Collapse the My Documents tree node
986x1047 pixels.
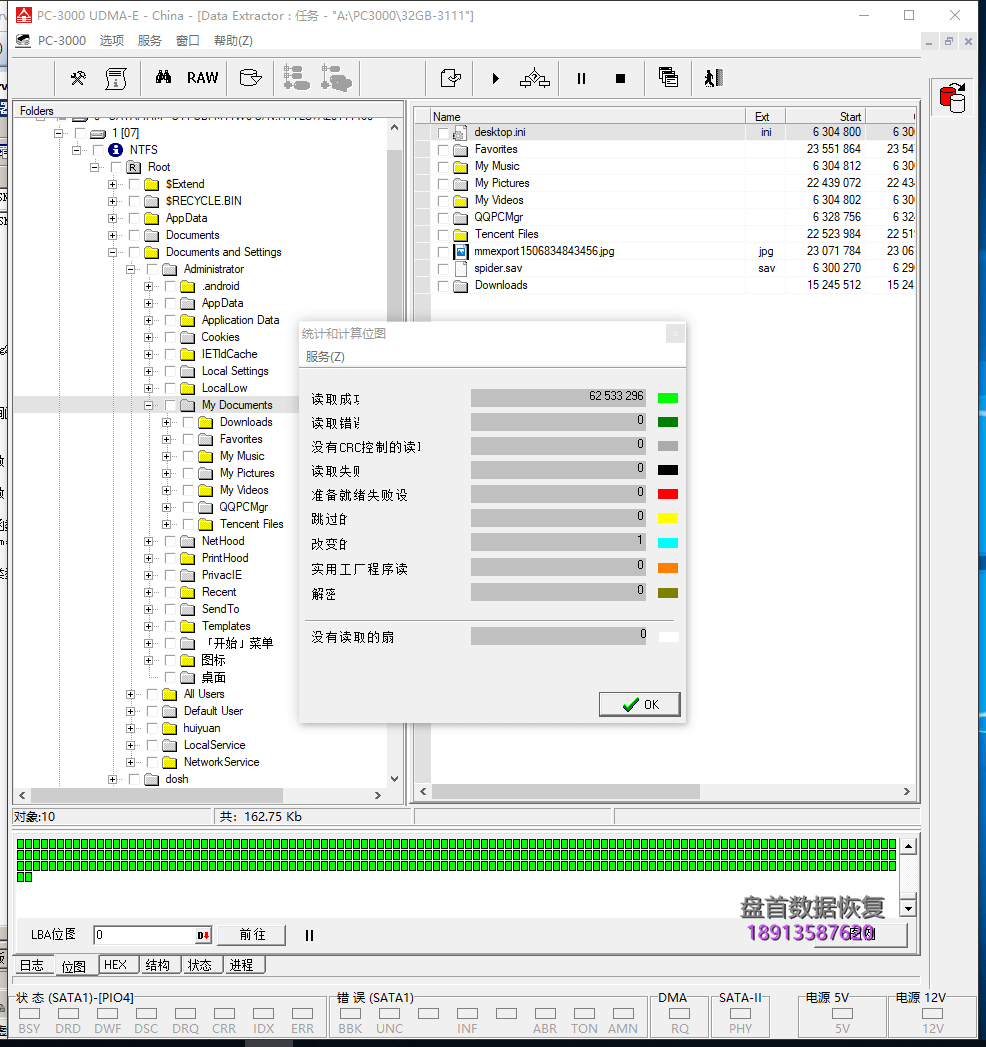point(149,405)
